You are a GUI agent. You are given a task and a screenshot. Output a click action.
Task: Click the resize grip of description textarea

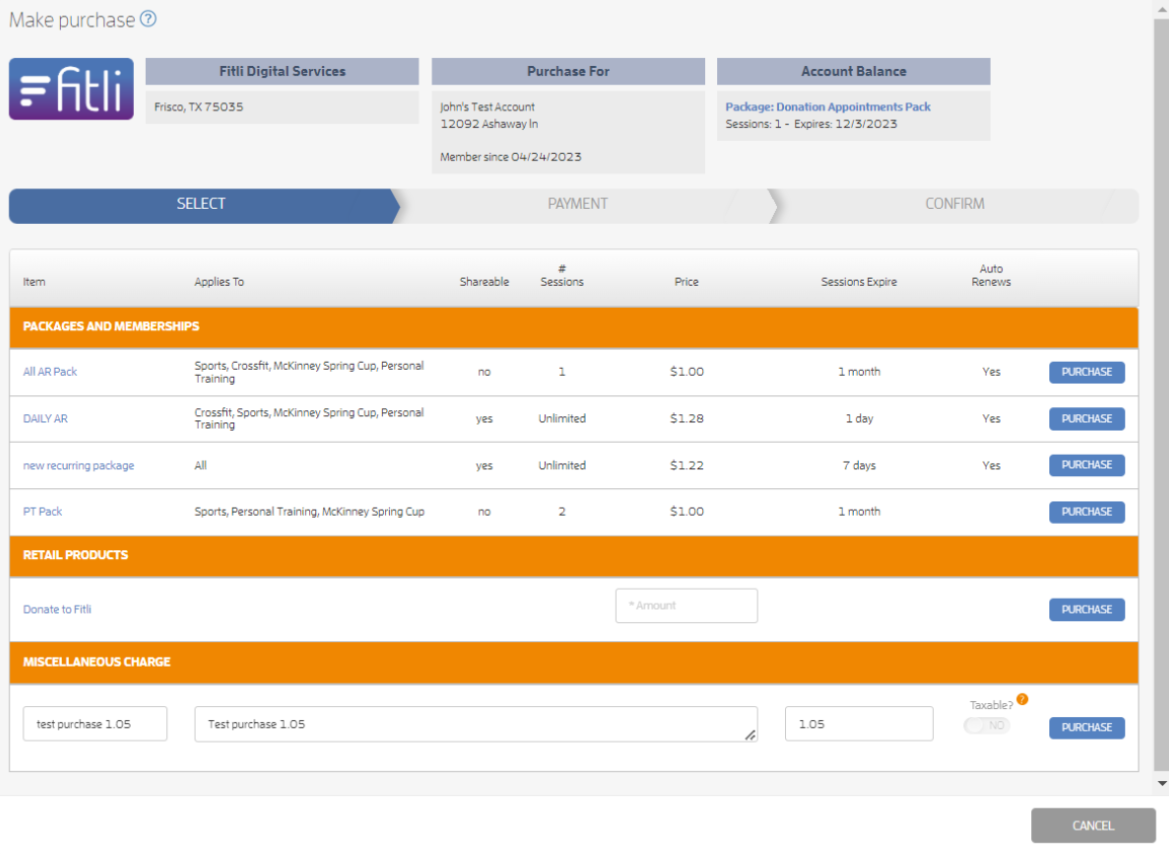click(750, 735)
